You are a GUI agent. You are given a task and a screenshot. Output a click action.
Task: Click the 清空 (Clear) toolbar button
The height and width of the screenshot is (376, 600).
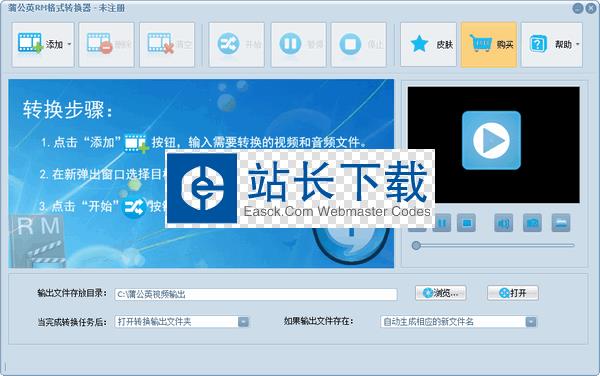pyautogui.click(x=167, y=44)
